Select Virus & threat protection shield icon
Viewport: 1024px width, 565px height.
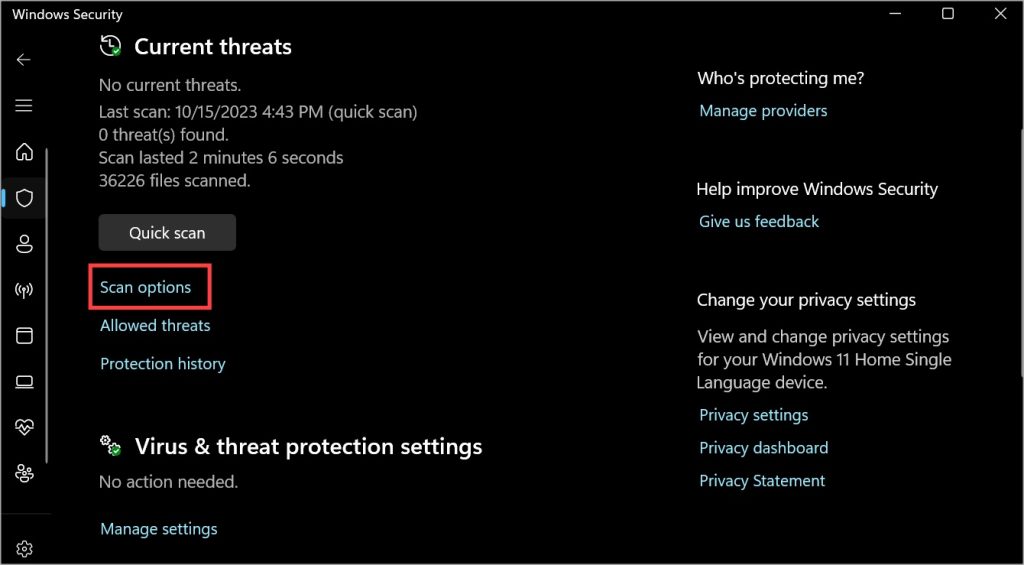tap(24, 198)
